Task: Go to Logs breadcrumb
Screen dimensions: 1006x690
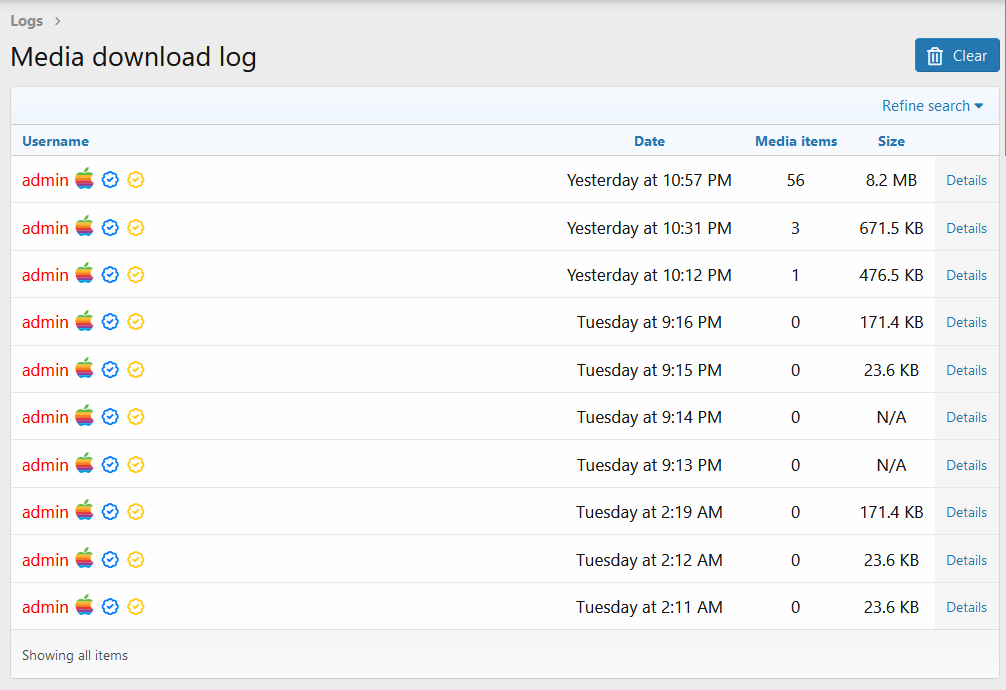Action: pyautogui.click(x=27, y=21)
